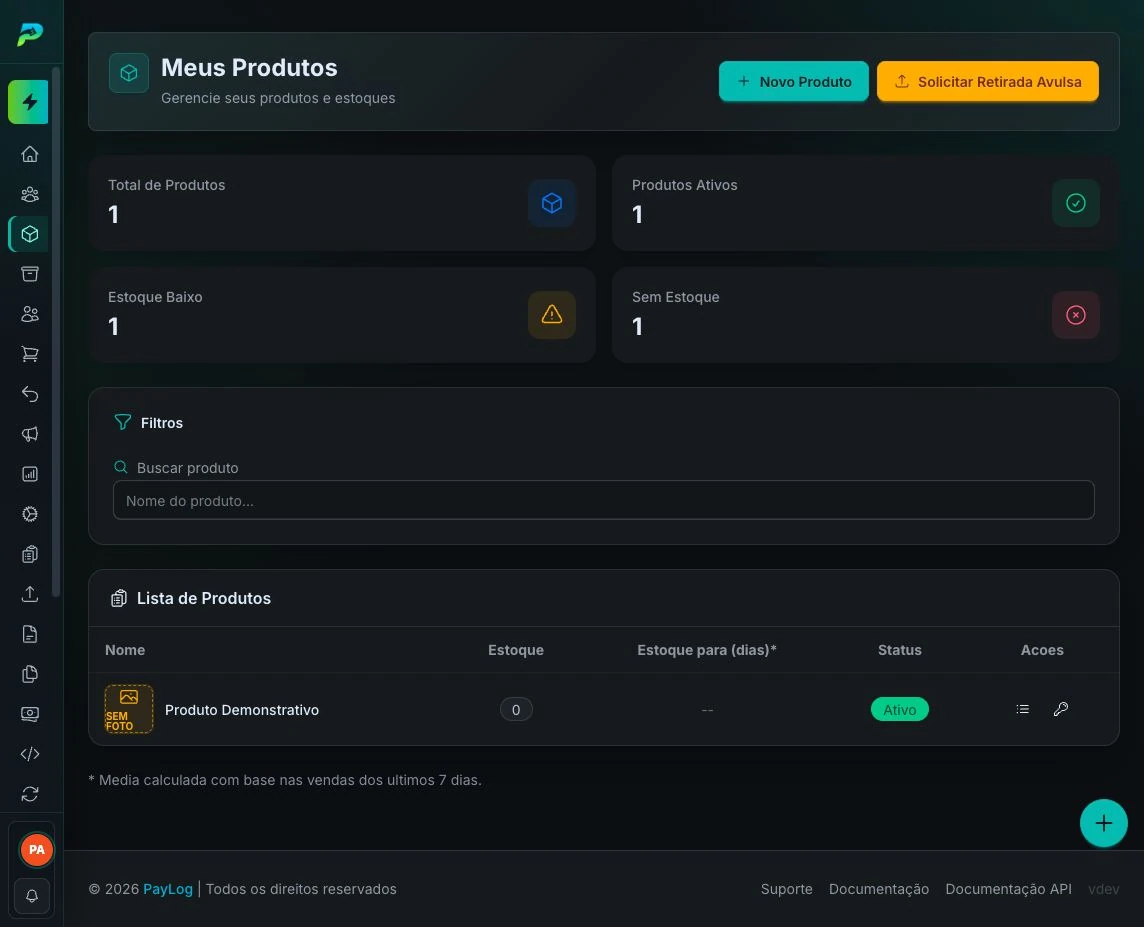1144x927 pixels.
Task: Open the Suporte footer link
Action: pyautogui.click(x=786, y=889)
